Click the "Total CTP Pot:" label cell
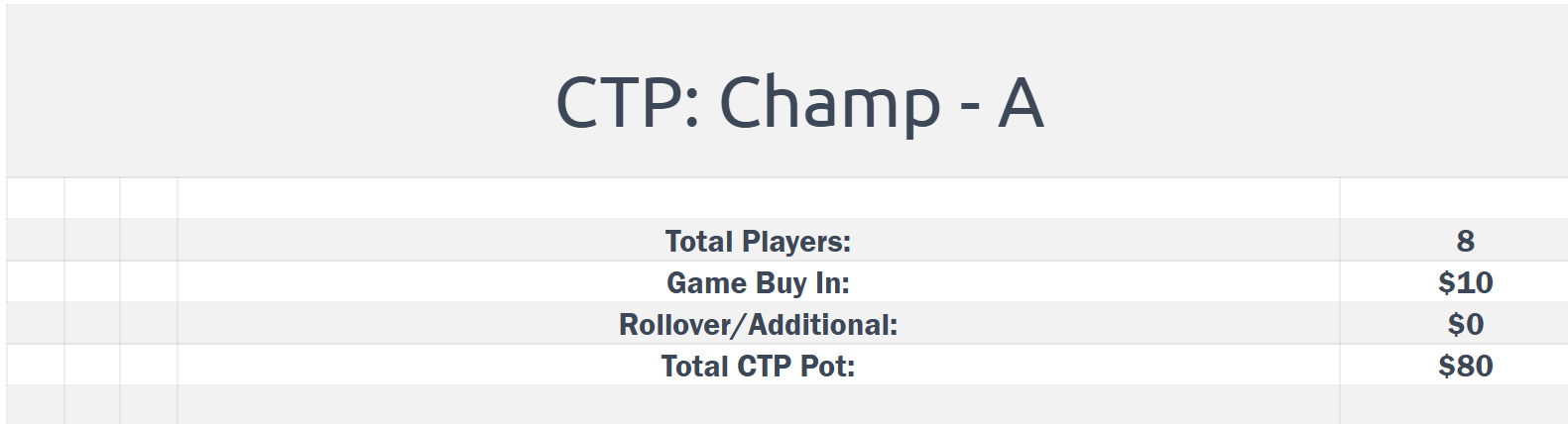This screenshot has height=424, width=1568. [x=758, y=367]
